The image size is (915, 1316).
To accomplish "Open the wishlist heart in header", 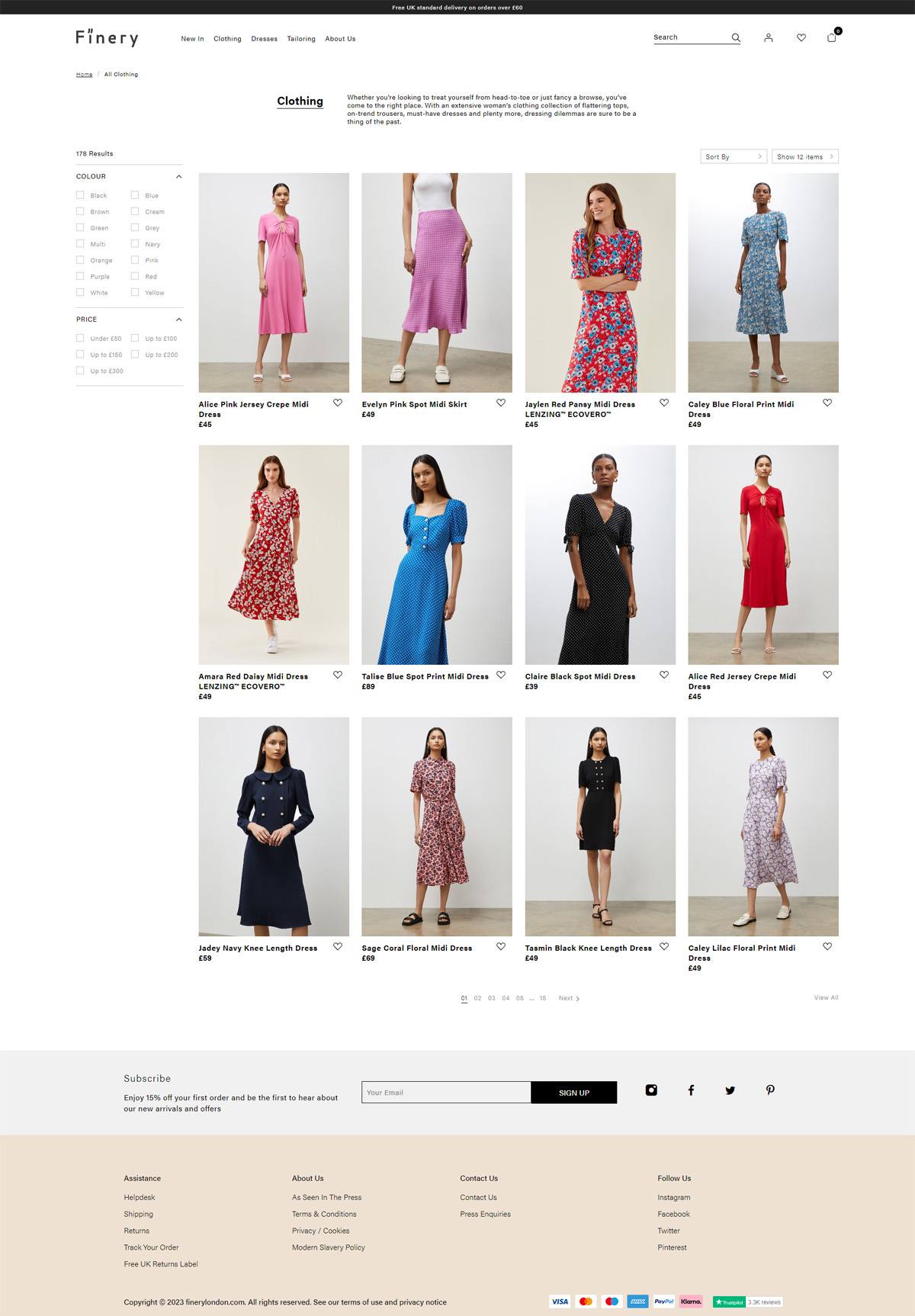I will click(801, 37).
